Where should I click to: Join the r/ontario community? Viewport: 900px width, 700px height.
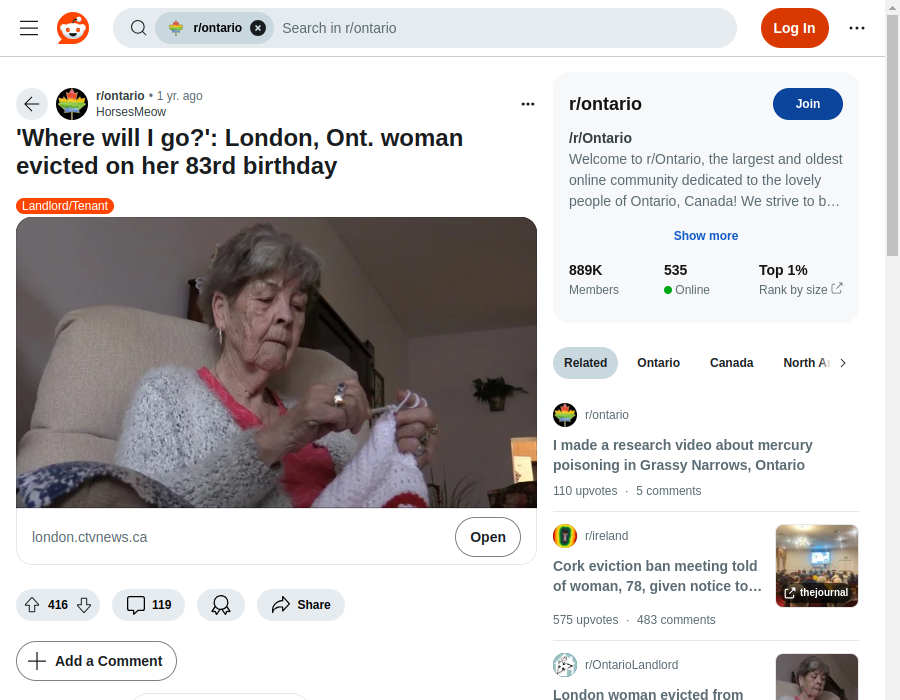point(808,104)
